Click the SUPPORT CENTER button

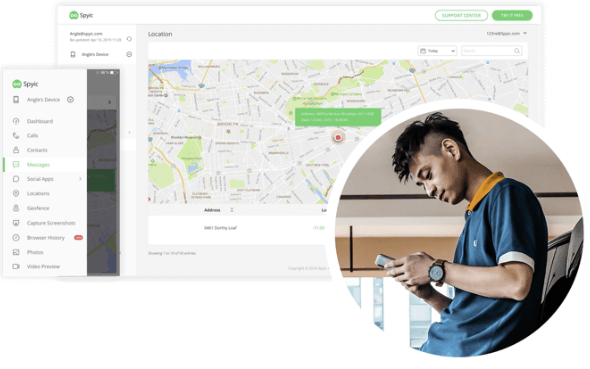point(461,15)
